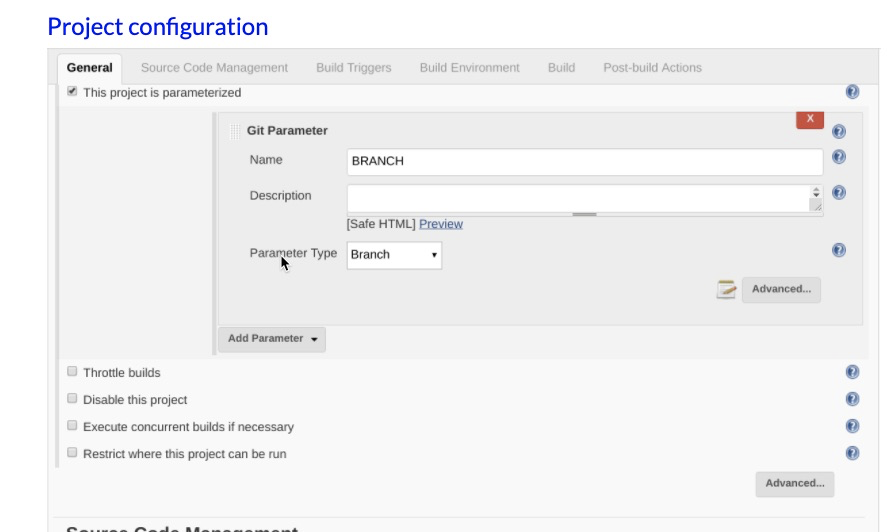Click the Parameter Type label

click(x=293, y=253)
